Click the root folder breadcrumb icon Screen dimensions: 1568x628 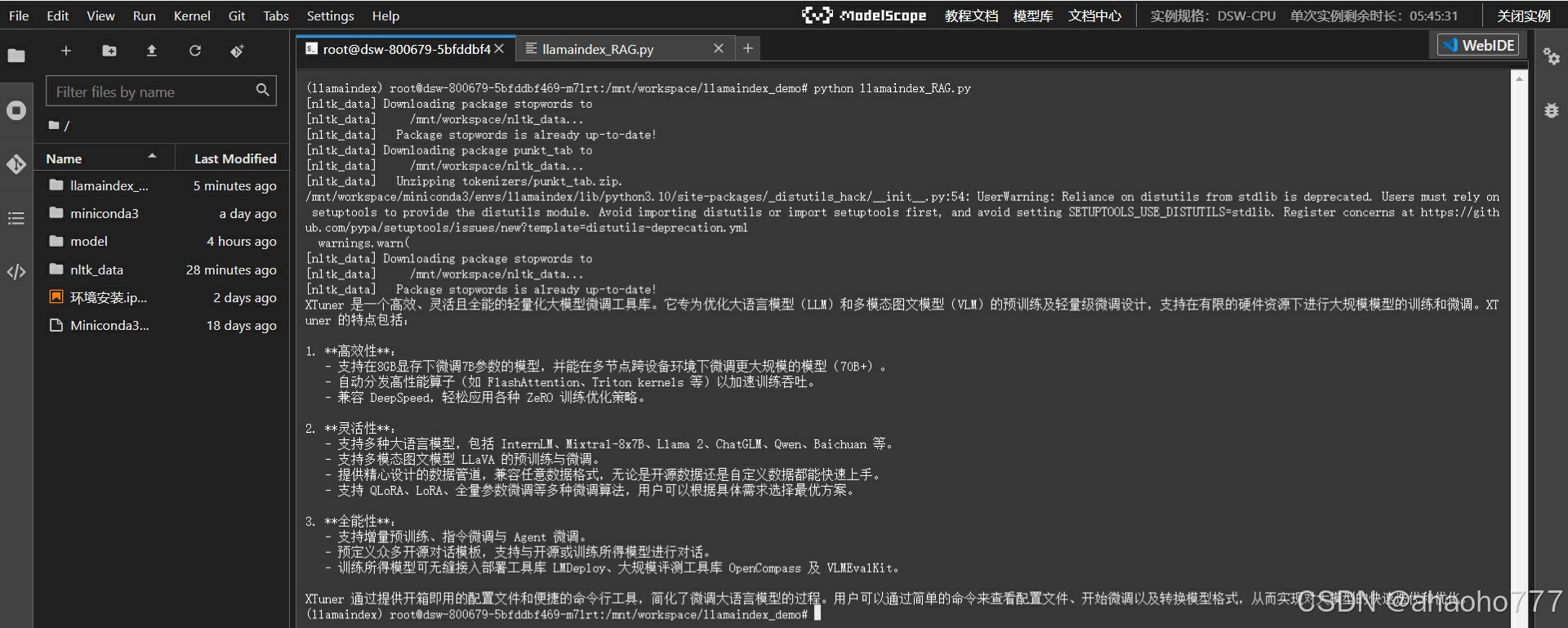[54, 125]
